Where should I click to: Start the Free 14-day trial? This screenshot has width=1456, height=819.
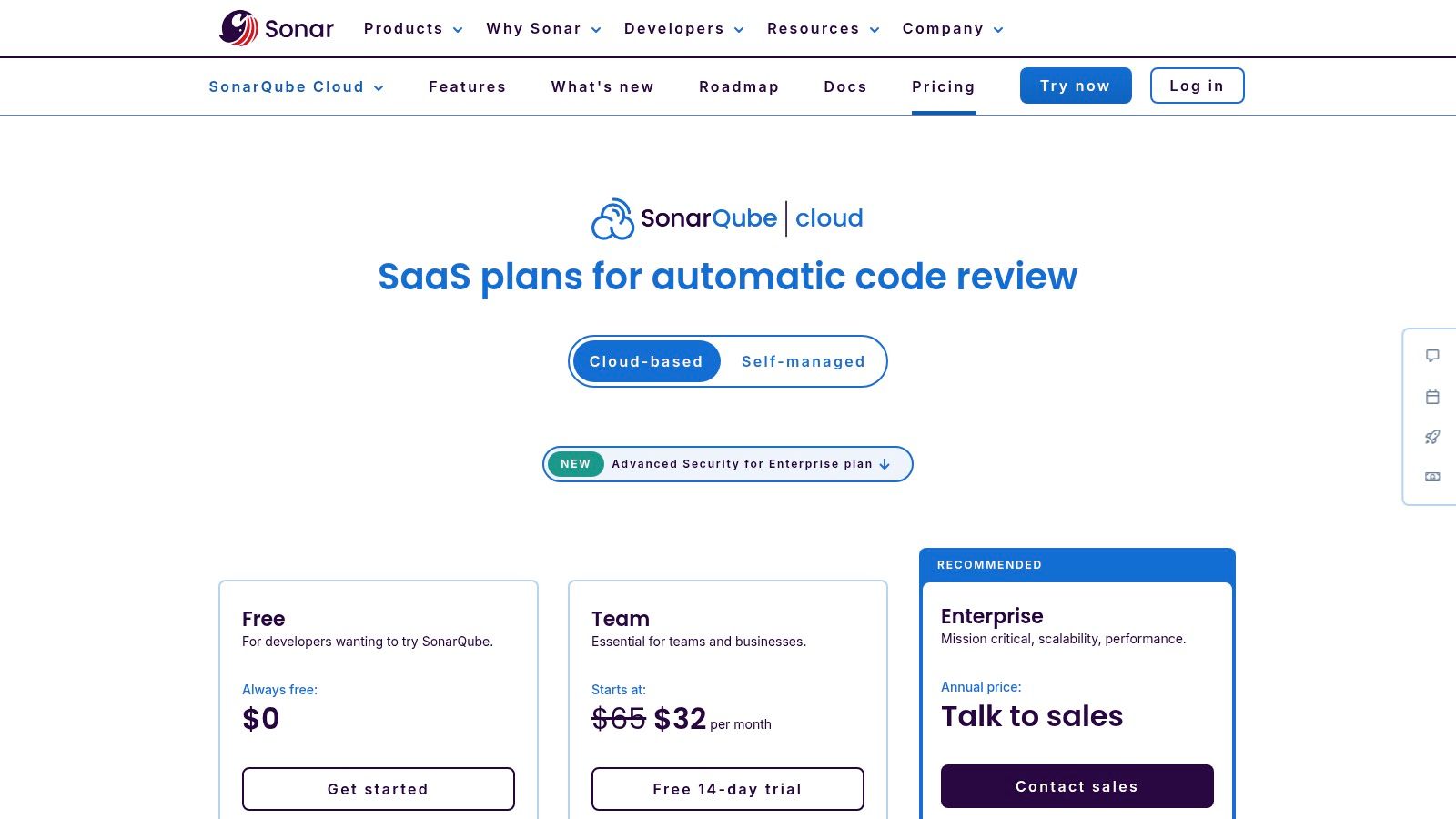pos(727,789)
